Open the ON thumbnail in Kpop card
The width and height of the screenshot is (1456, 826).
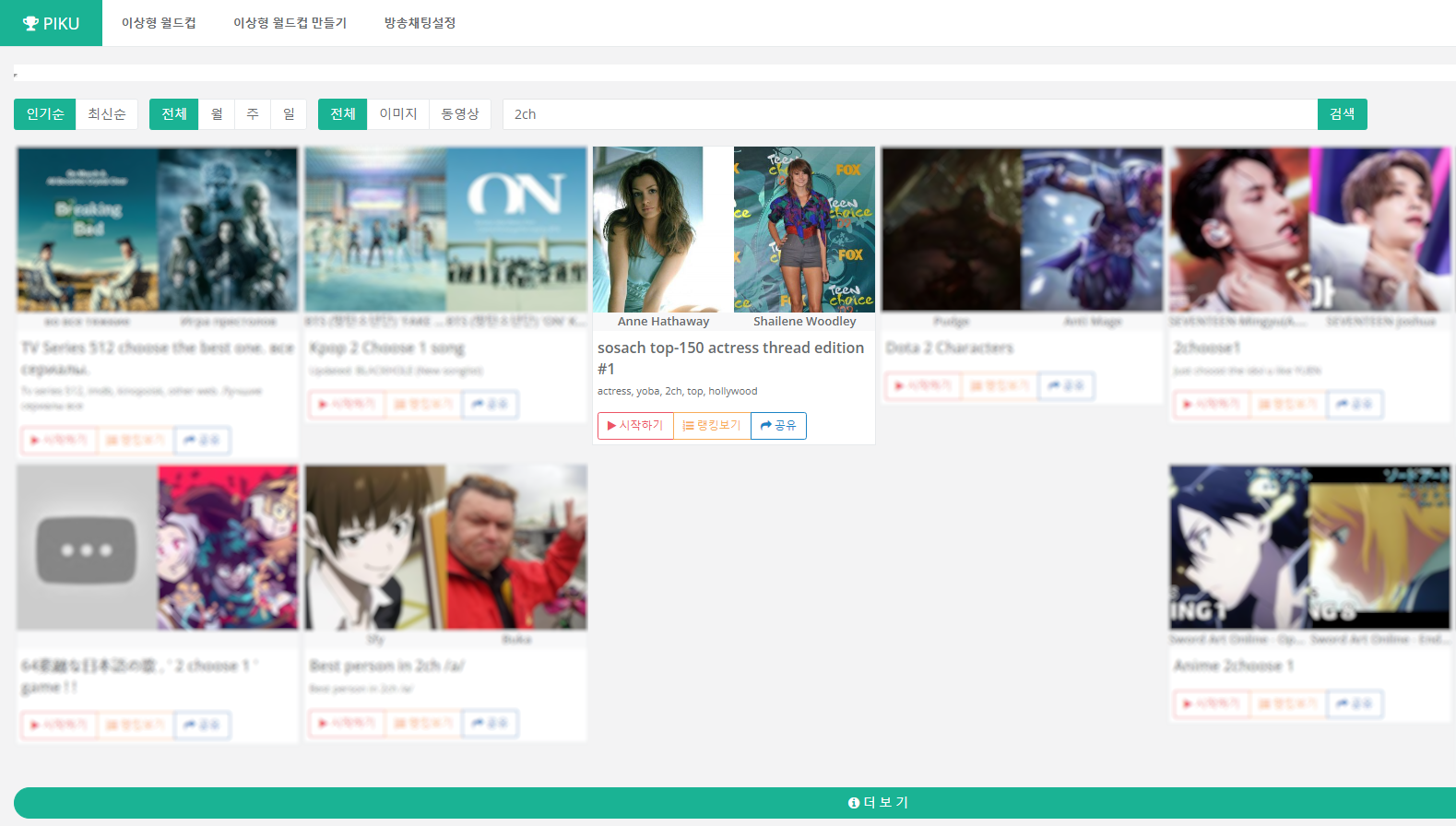click(516, 230)
